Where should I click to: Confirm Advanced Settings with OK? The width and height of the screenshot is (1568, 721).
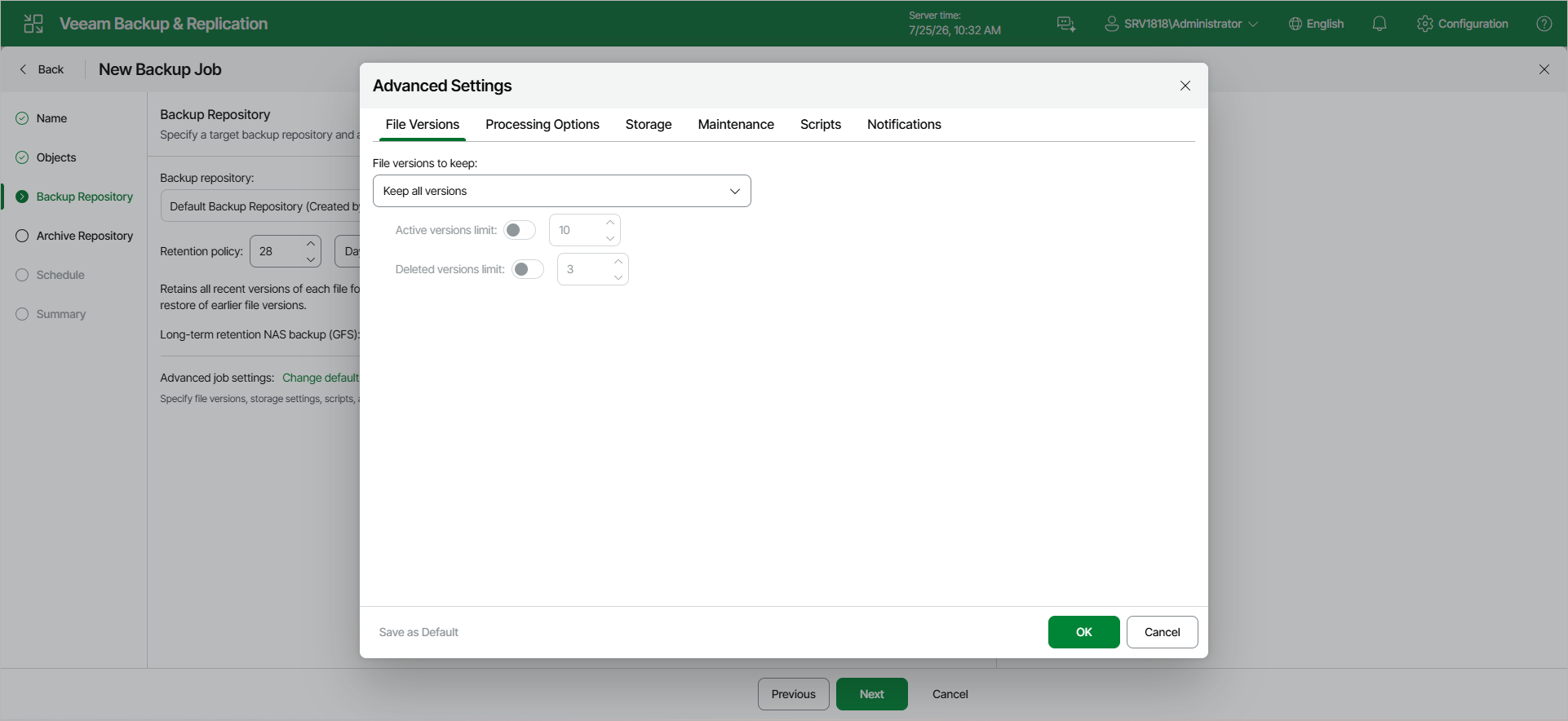coord(1084,632)
